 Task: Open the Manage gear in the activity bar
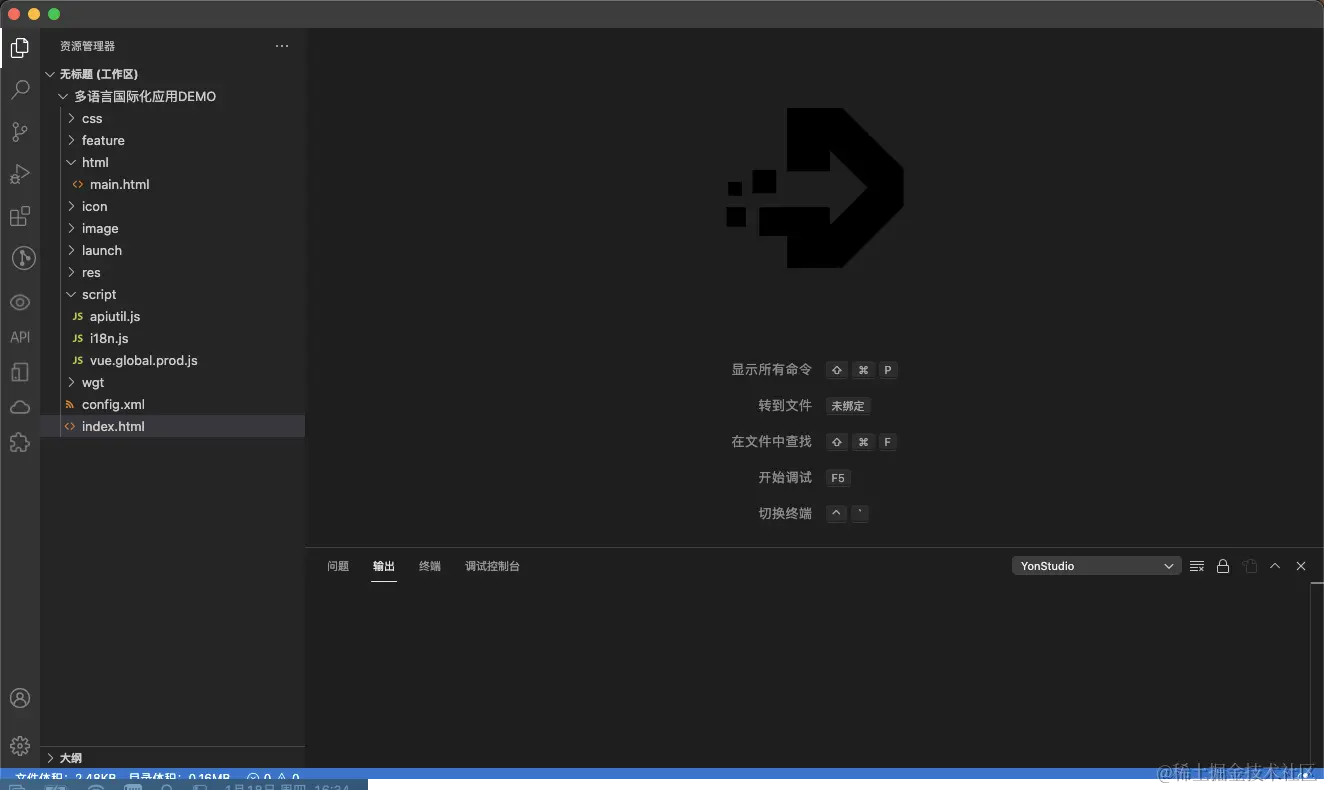[20, 745]
